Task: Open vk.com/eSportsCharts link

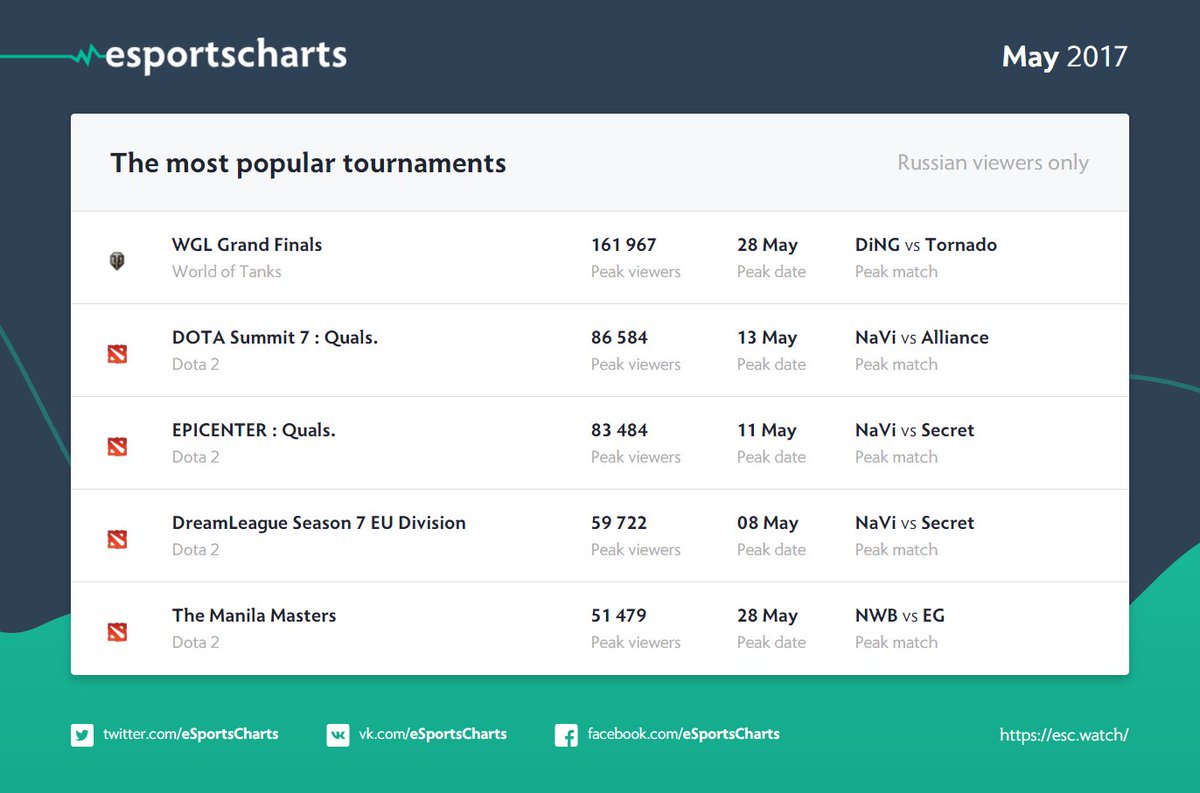Action: (x=433, y=734)
